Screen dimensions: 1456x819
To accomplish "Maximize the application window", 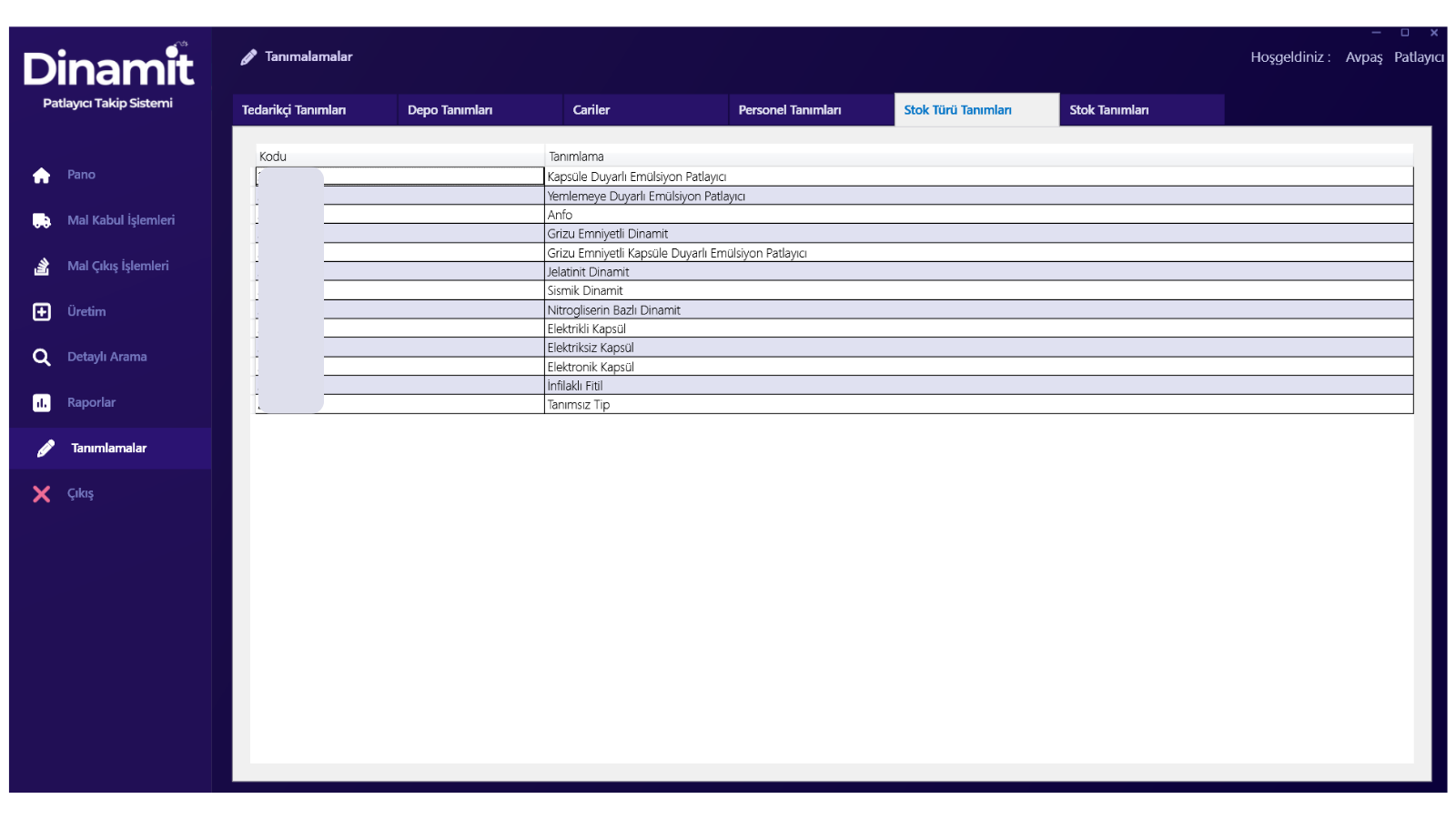I will coord(1405,33).
